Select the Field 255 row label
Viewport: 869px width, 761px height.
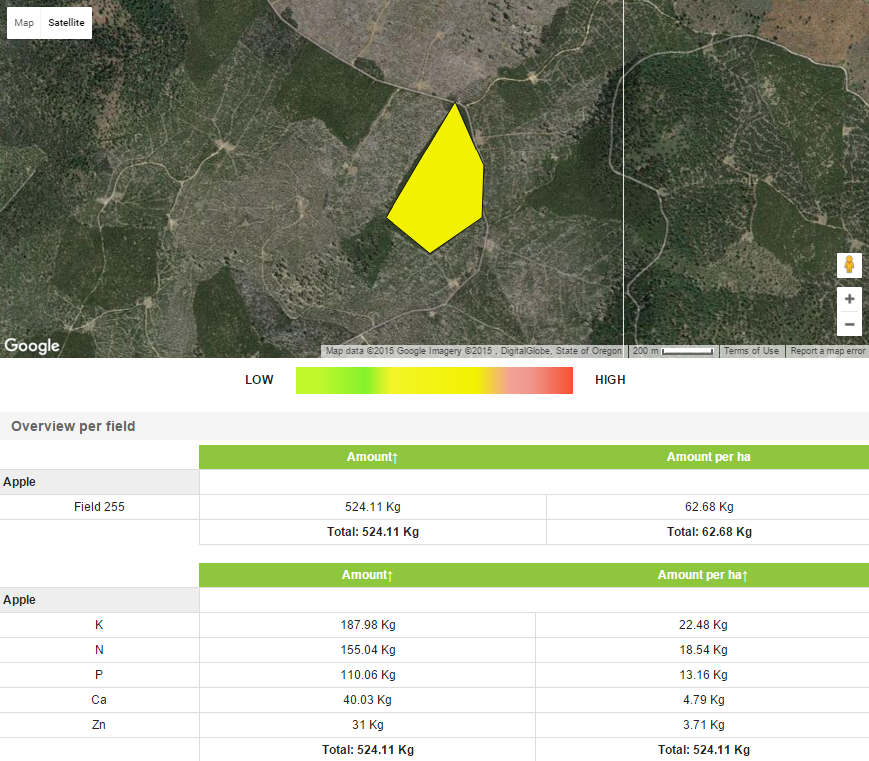(99, 507)
